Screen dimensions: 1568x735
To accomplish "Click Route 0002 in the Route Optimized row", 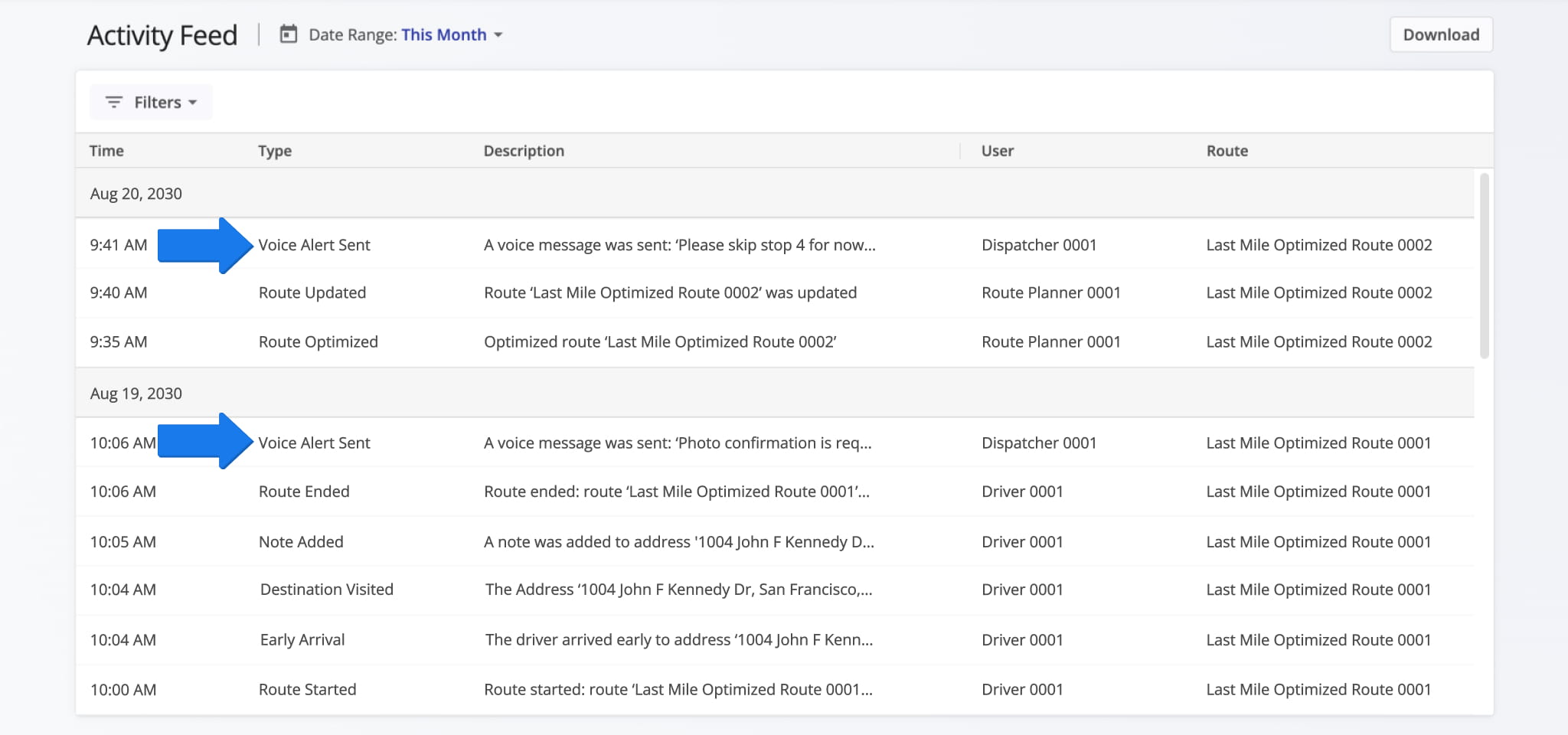I will (1319, 341).
